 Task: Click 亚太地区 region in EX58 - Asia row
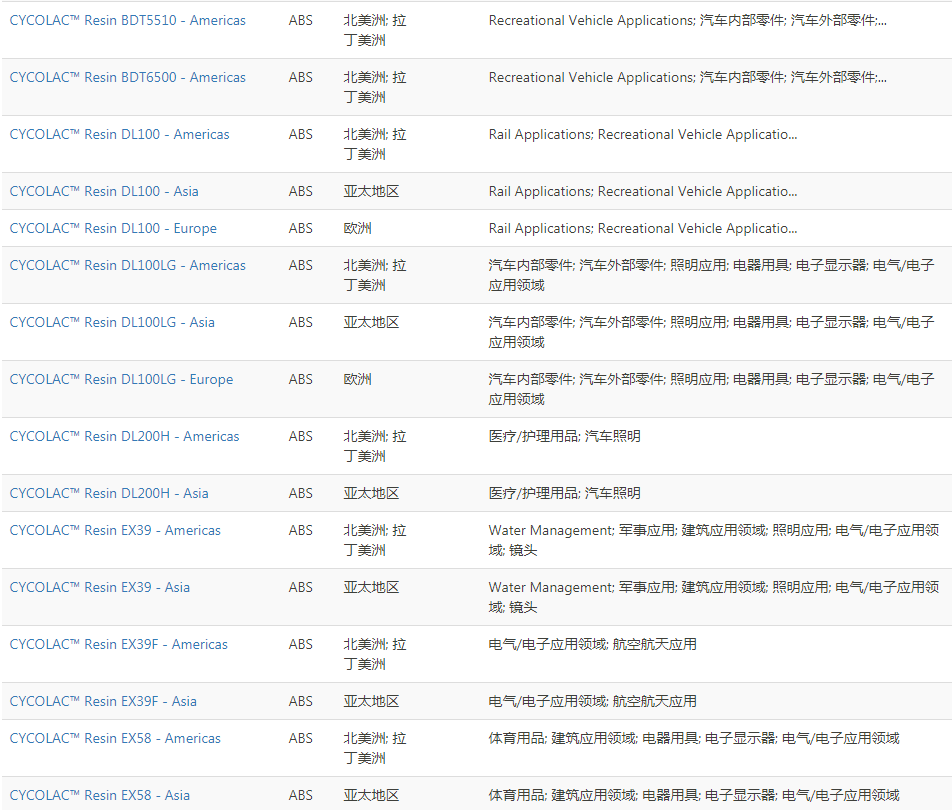click(371, 795)
